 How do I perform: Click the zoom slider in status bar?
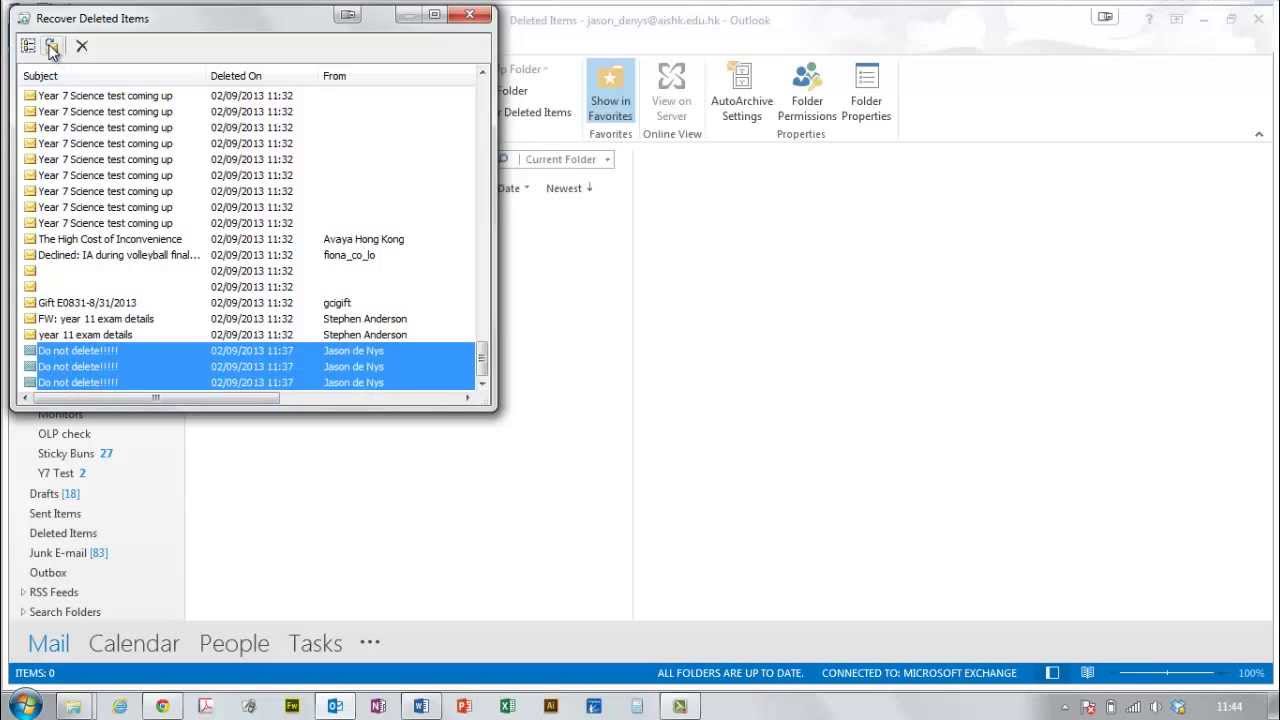pyautogui.click(x=1167, y=673)
